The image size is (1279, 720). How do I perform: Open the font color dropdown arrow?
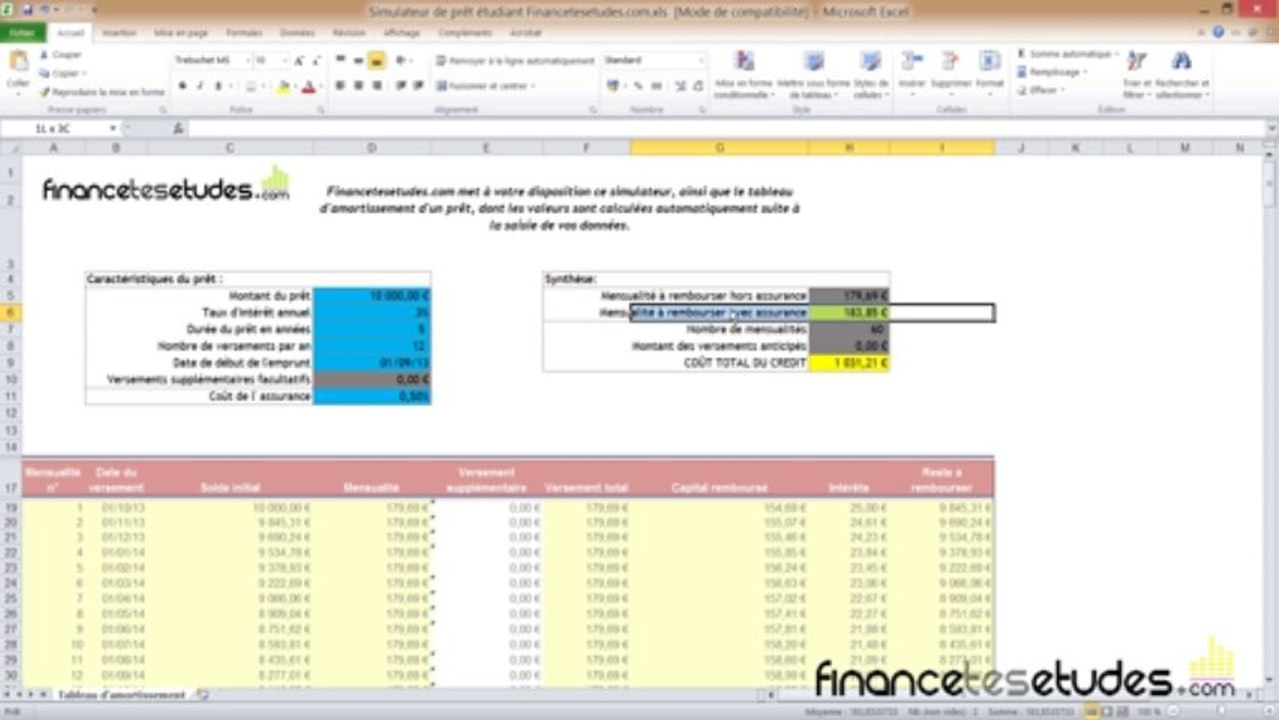click(x=320, y=87)
